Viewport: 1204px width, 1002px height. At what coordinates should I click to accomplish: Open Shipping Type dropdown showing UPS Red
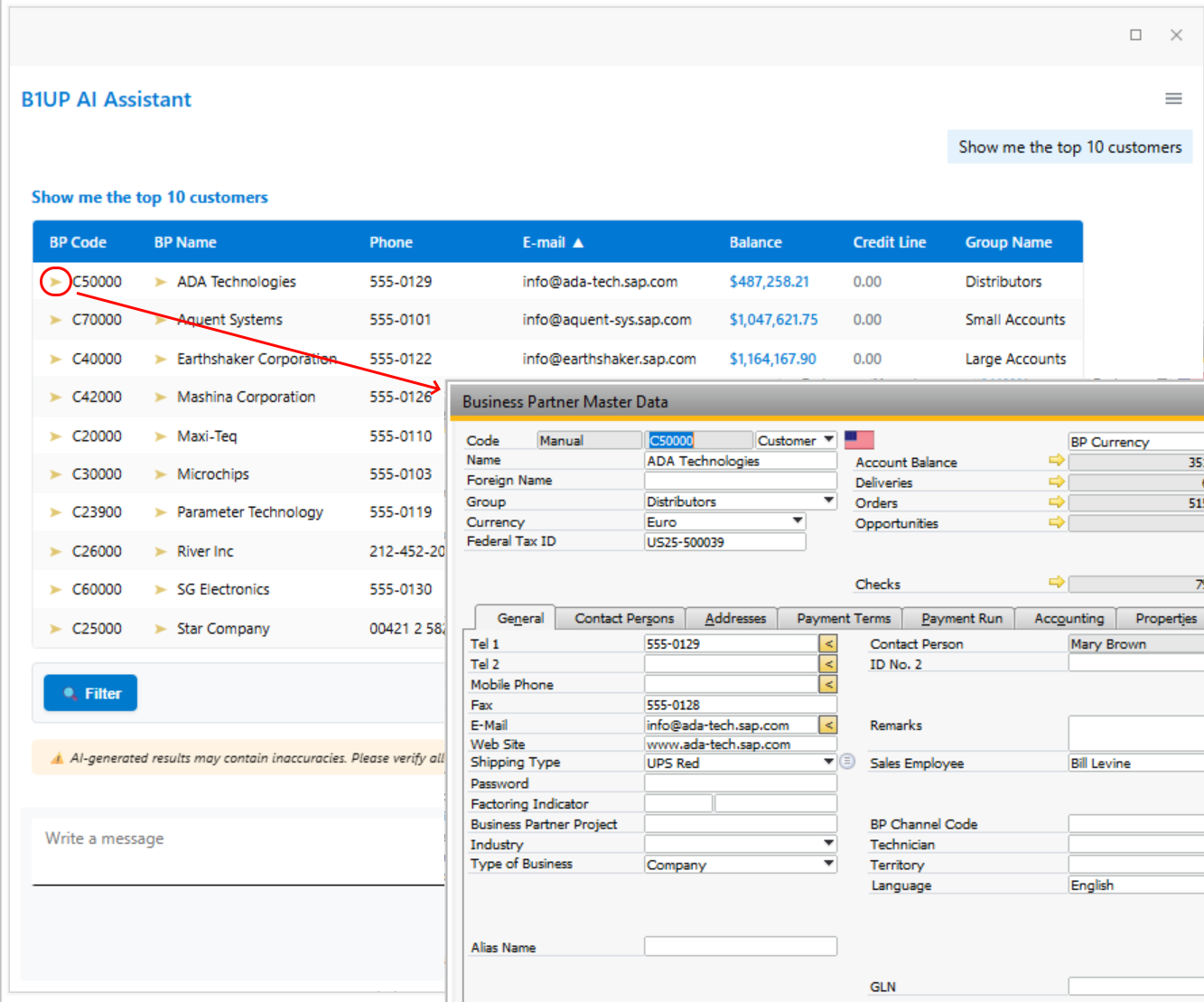[828, 763]
